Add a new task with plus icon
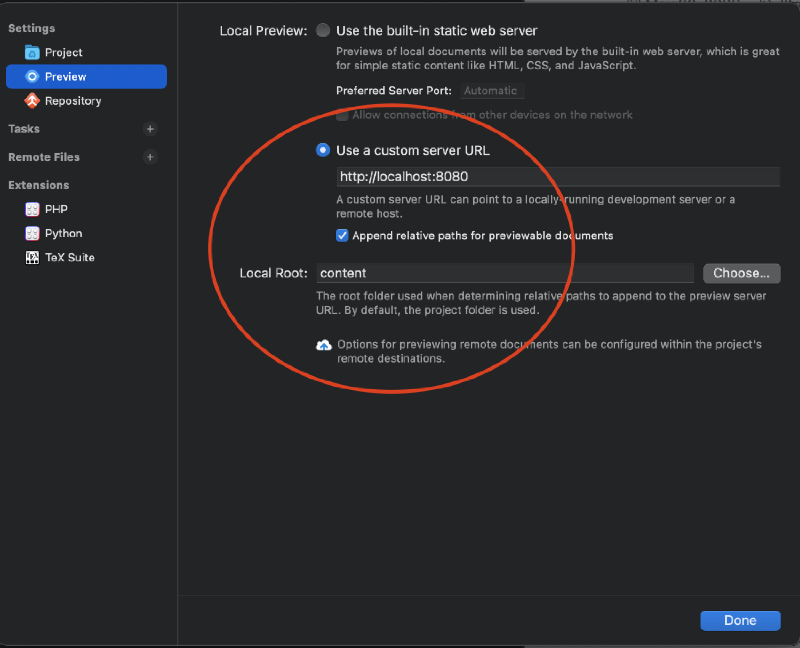The width and height of the screenshot is (800, 648). pyautogui.click(x=150, y=129)
